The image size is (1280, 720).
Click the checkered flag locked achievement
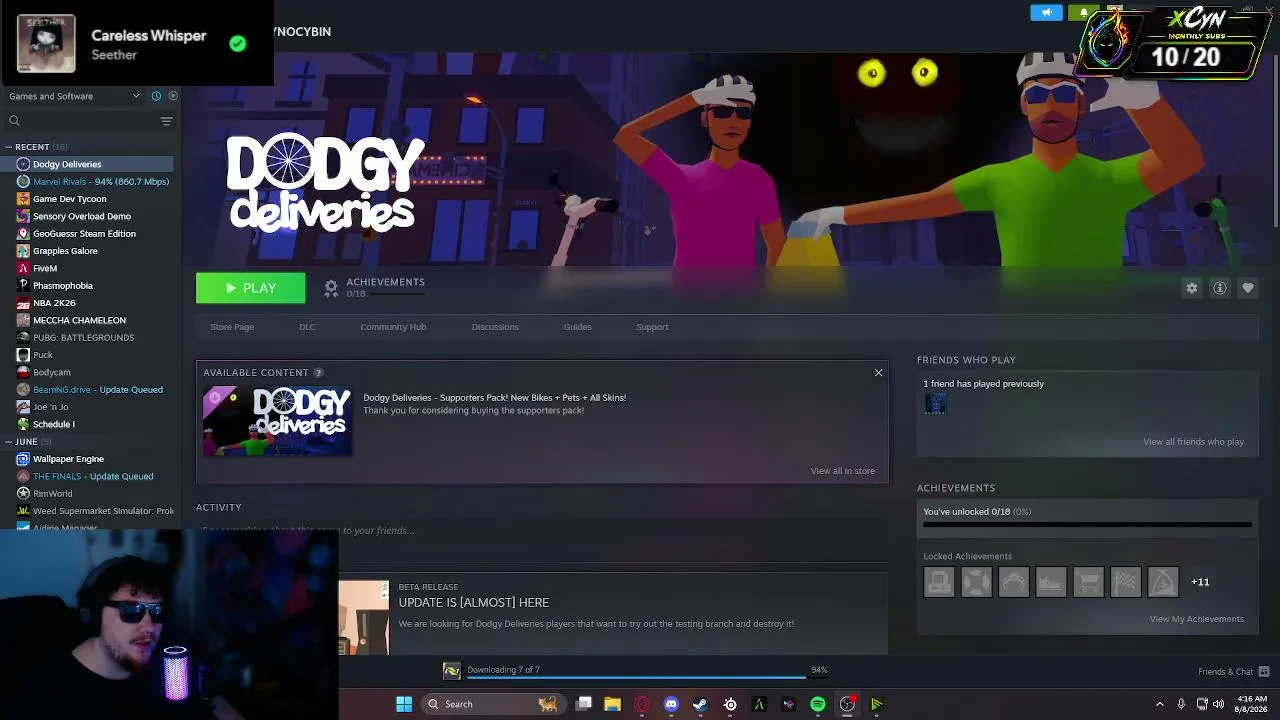(x=1126, y=582)
